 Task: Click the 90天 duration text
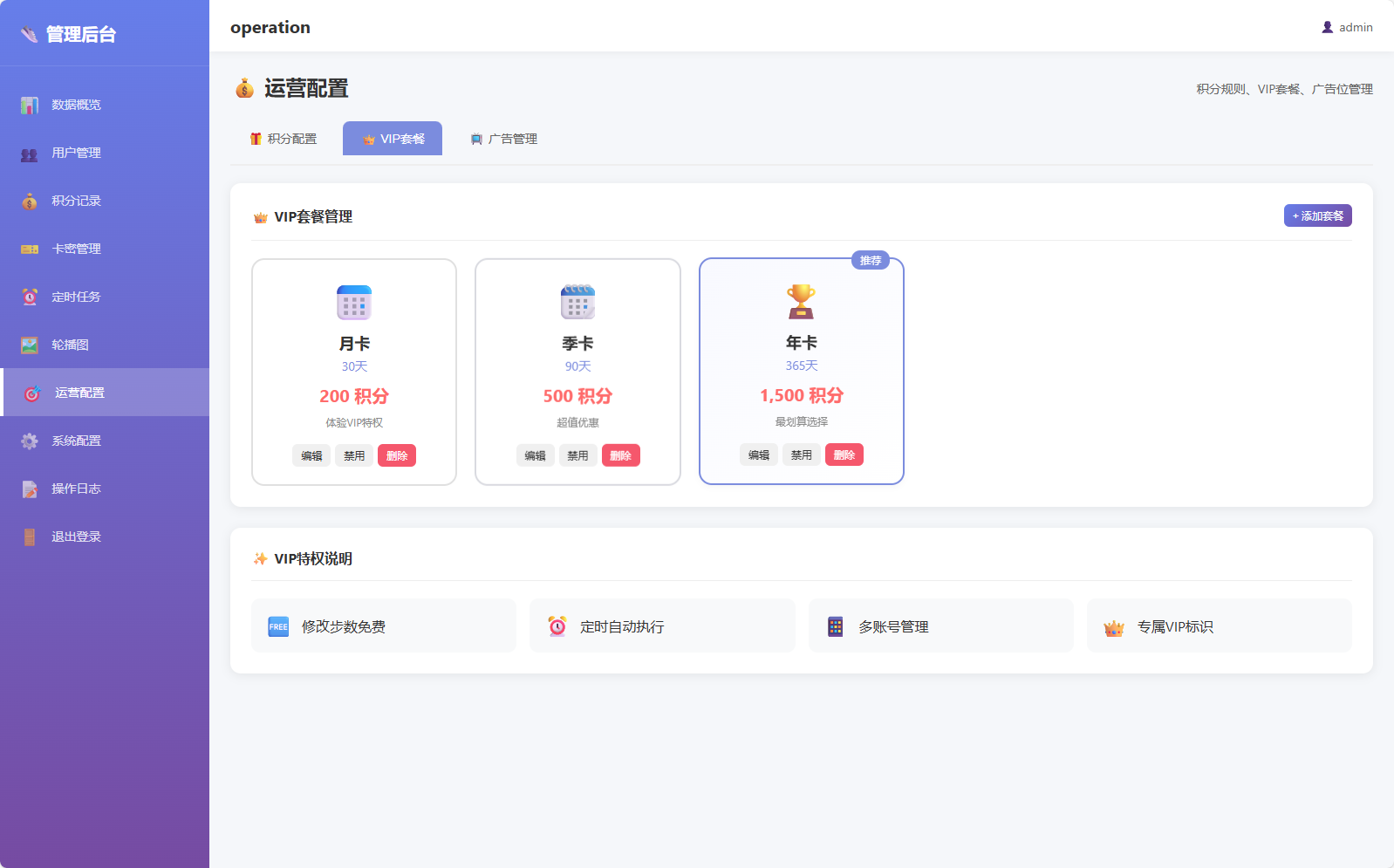coord(577,366)
